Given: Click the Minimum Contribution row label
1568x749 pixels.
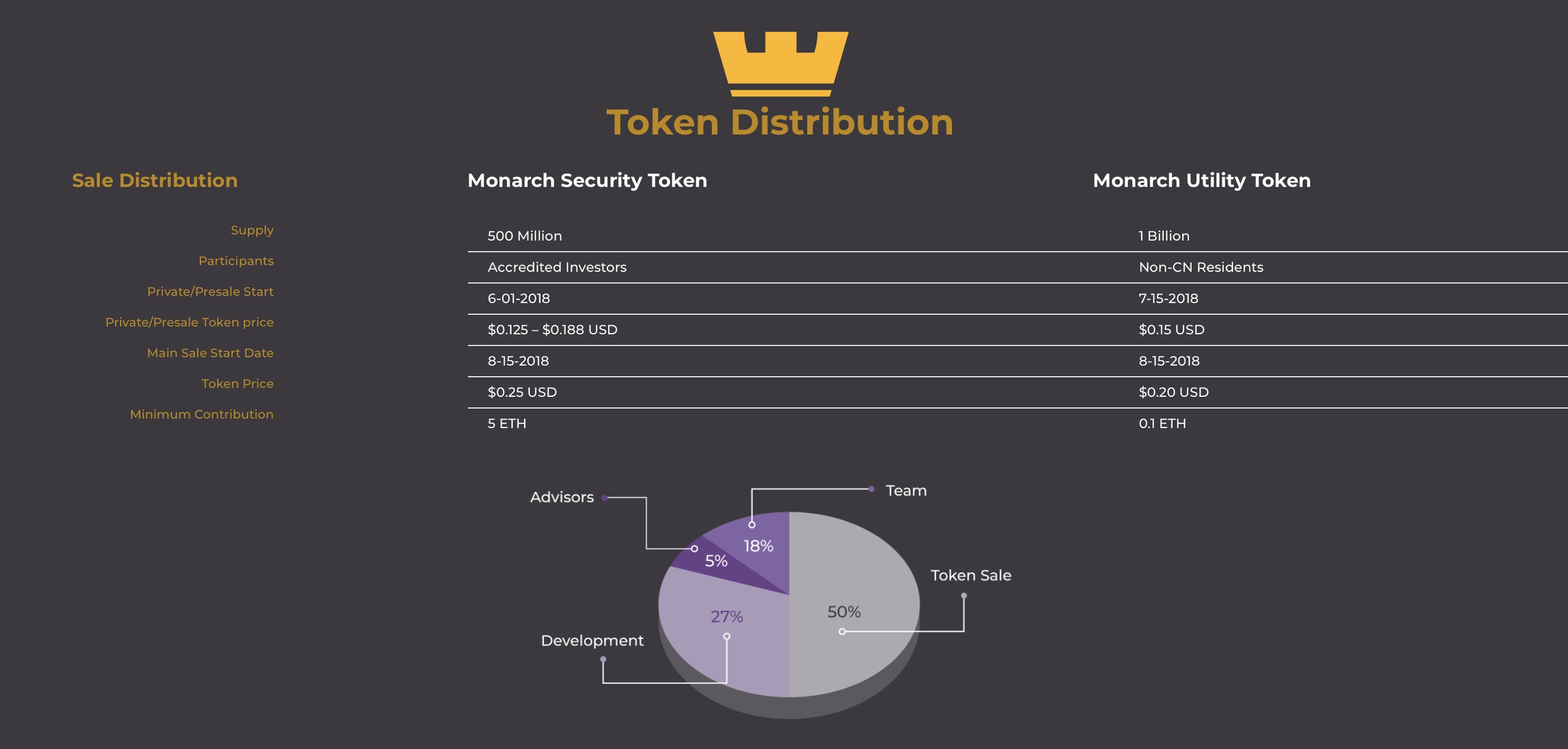Looking at the screenshot, I should tap(202, 414).
